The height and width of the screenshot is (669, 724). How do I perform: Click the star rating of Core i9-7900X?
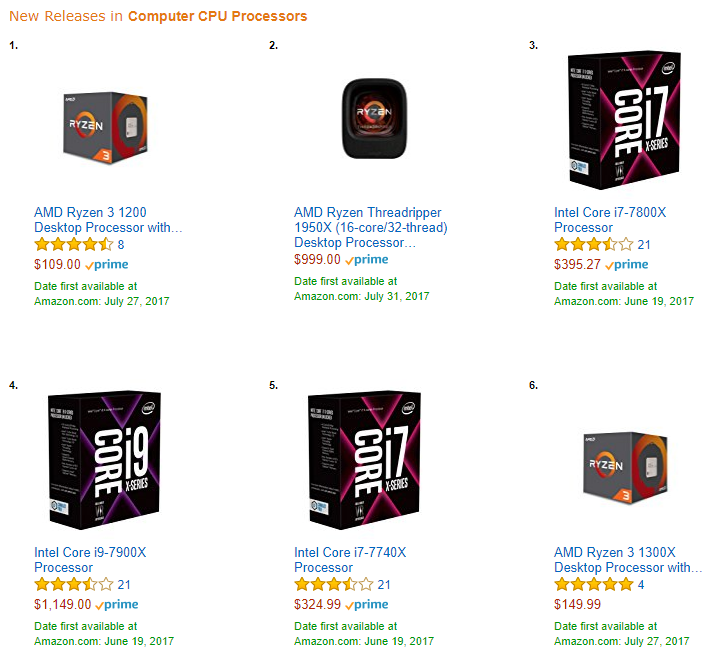pyautogui.click(x=74, y=584)
